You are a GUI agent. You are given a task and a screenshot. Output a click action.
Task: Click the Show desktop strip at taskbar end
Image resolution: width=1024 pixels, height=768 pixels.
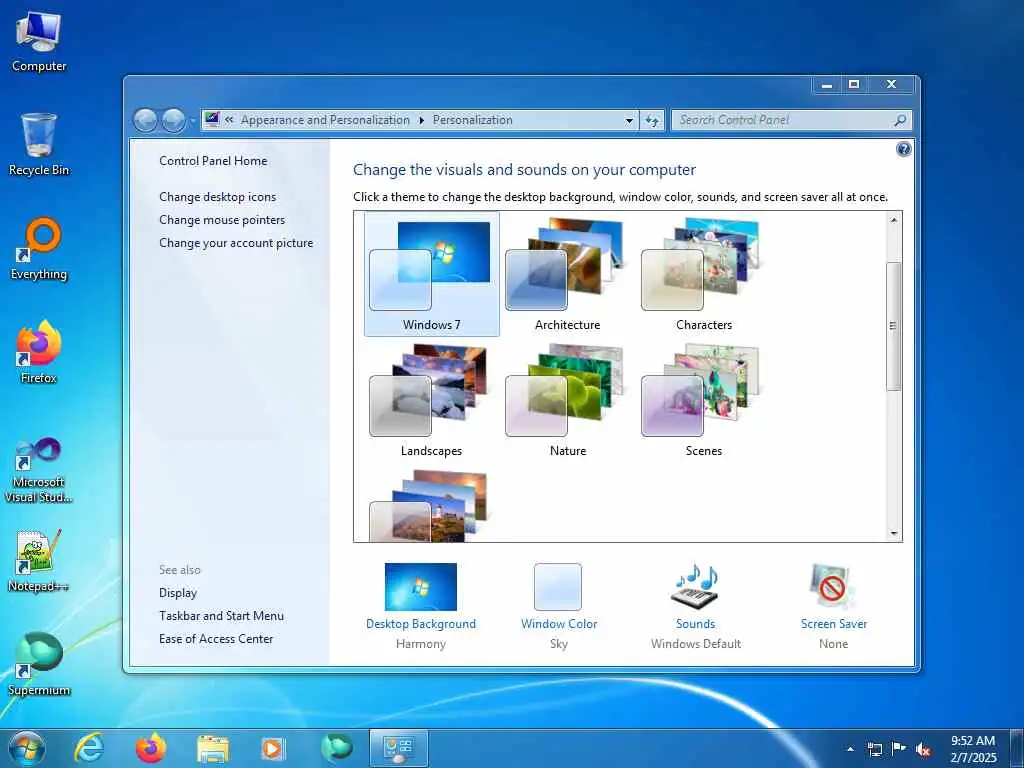pyautogui.click(x=1017, y=749)
